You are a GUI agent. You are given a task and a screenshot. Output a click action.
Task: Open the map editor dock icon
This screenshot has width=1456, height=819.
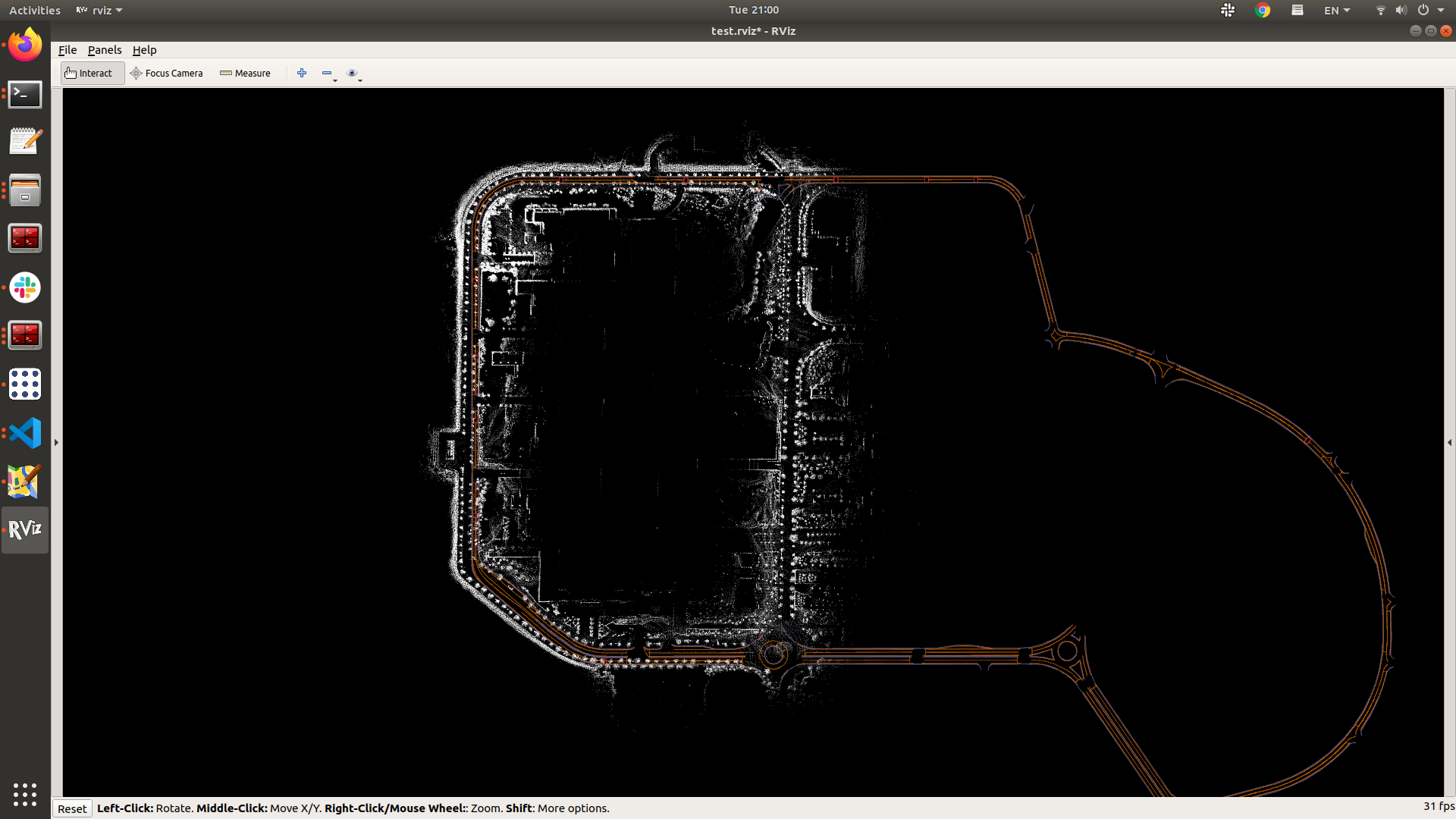(x=25, y=482)
